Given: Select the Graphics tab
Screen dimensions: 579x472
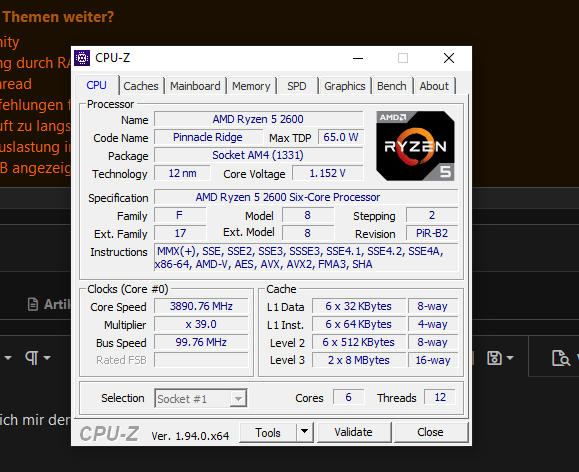Looking at the screenshot, I should pyautogui.click(x=345, y=86).
